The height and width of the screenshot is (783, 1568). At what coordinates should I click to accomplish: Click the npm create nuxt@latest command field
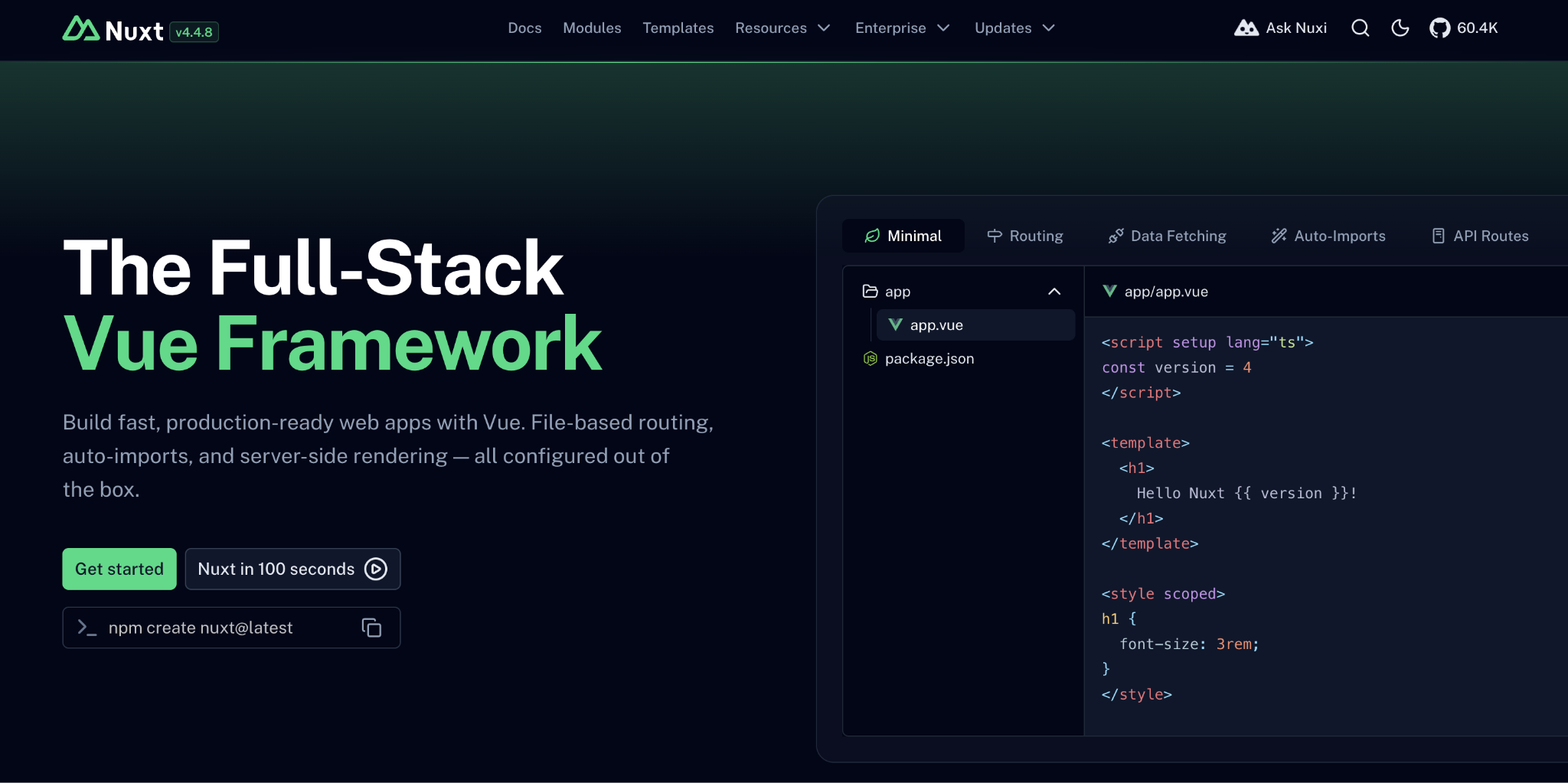231,628
